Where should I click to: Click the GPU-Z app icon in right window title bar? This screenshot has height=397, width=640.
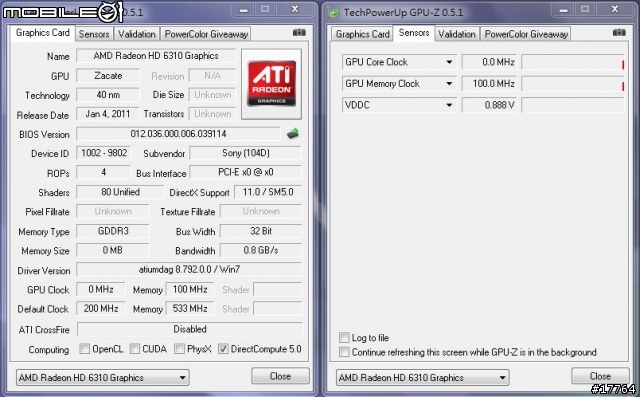(x=333, y=13)
